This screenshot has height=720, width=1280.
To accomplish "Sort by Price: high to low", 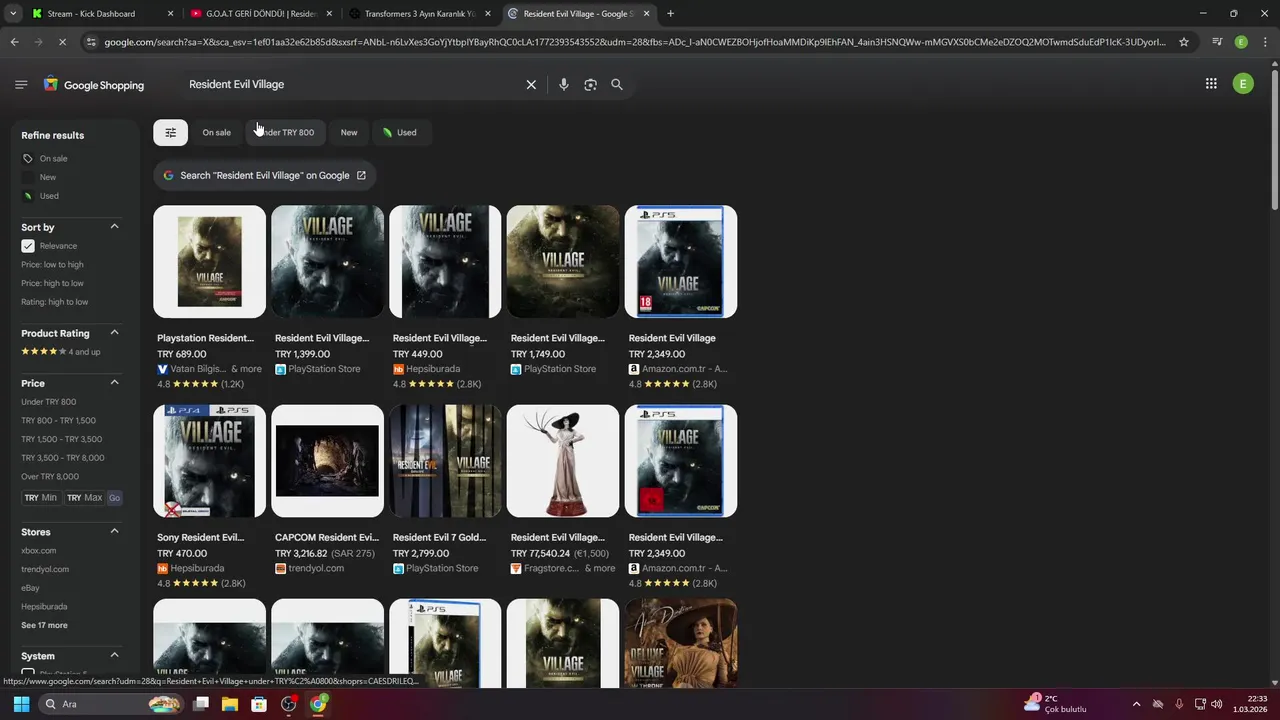I will coord(52,283).
